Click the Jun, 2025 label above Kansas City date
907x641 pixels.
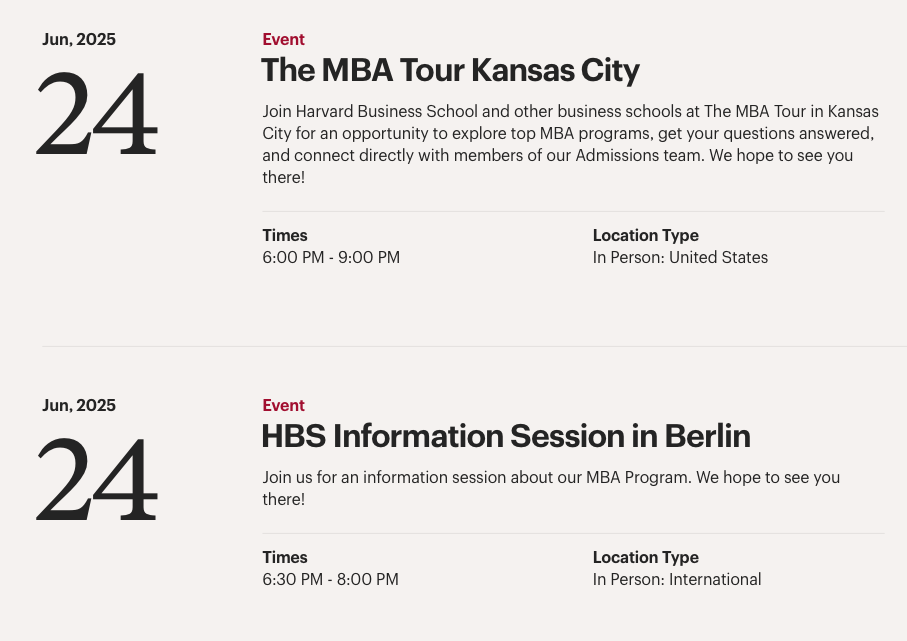(79, 39)
